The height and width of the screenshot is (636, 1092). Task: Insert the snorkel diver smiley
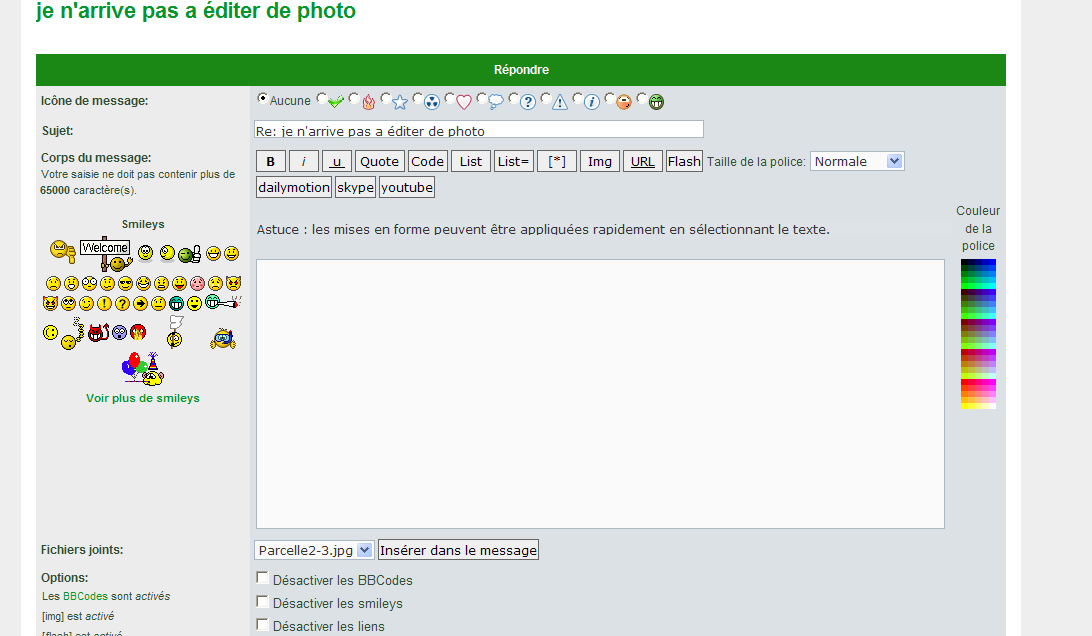223,340
